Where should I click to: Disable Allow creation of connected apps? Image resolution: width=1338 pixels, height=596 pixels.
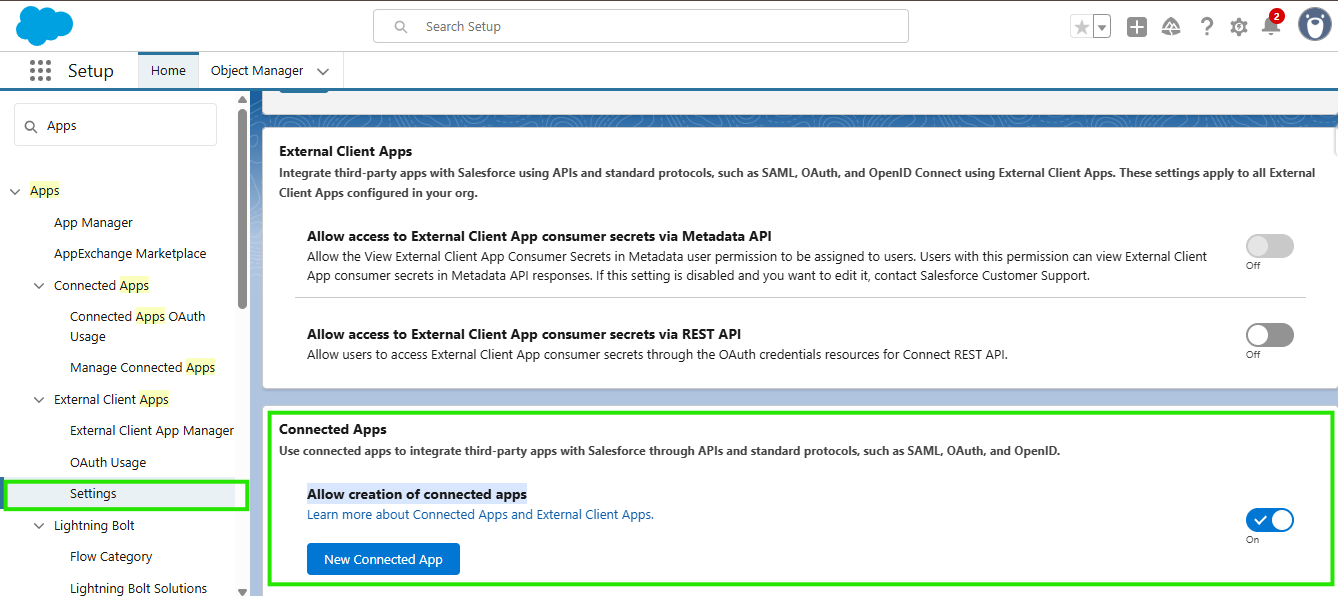pos(1270,520)
